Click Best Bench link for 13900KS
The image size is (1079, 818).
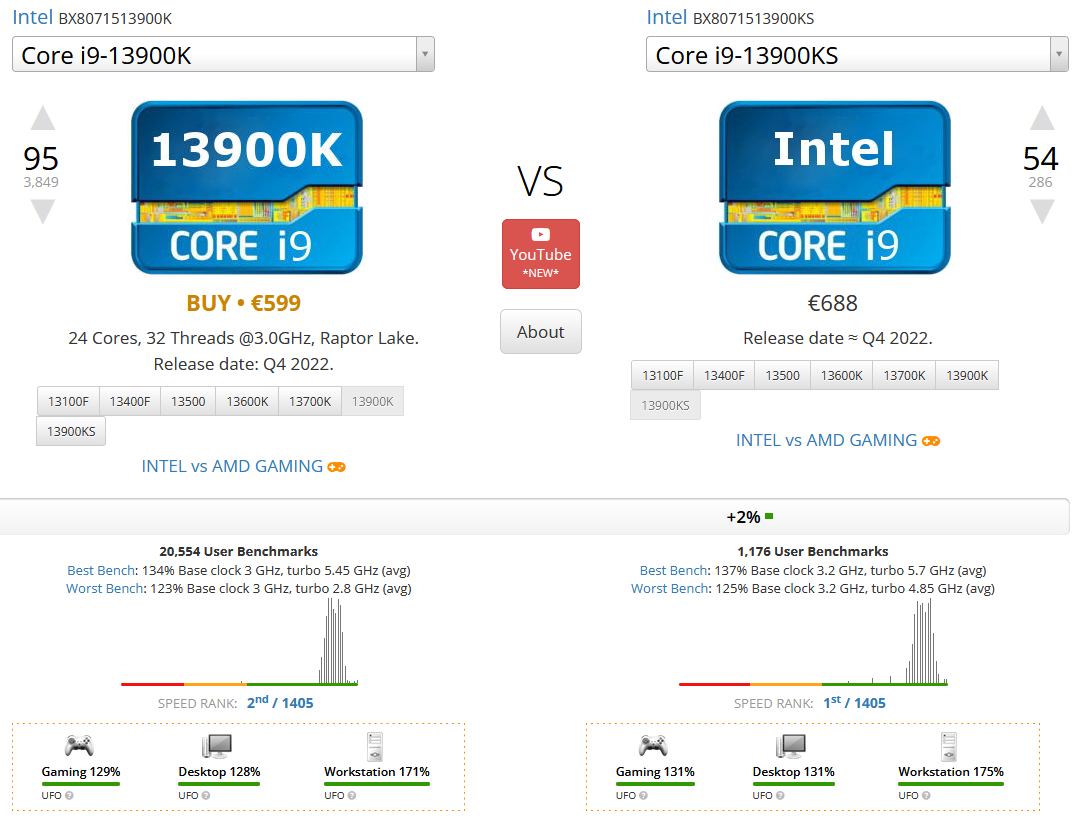(x=674, y=570)
